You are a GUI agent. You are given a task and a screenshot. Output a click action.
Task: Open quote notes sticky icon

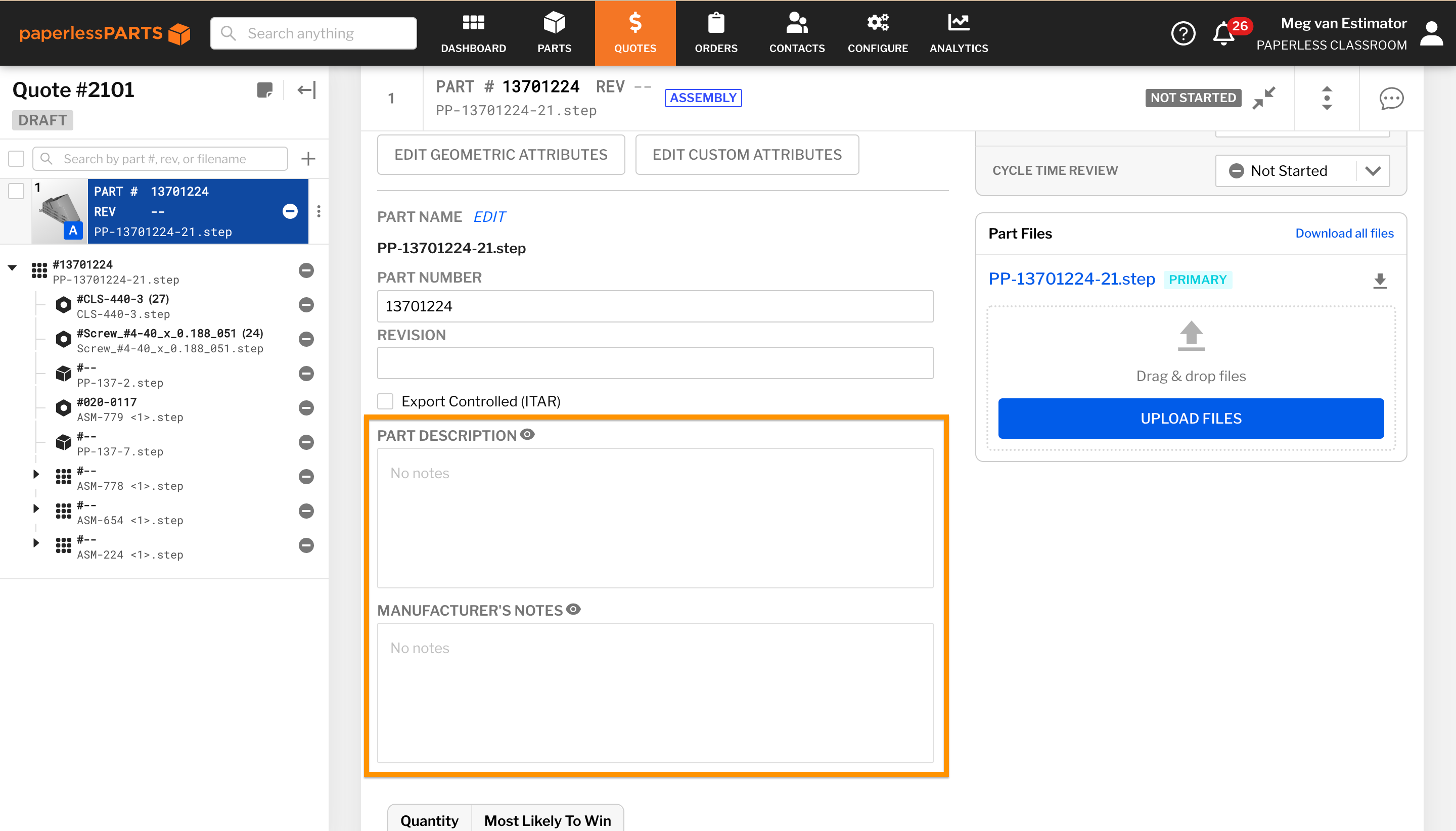tap(265, 90)
